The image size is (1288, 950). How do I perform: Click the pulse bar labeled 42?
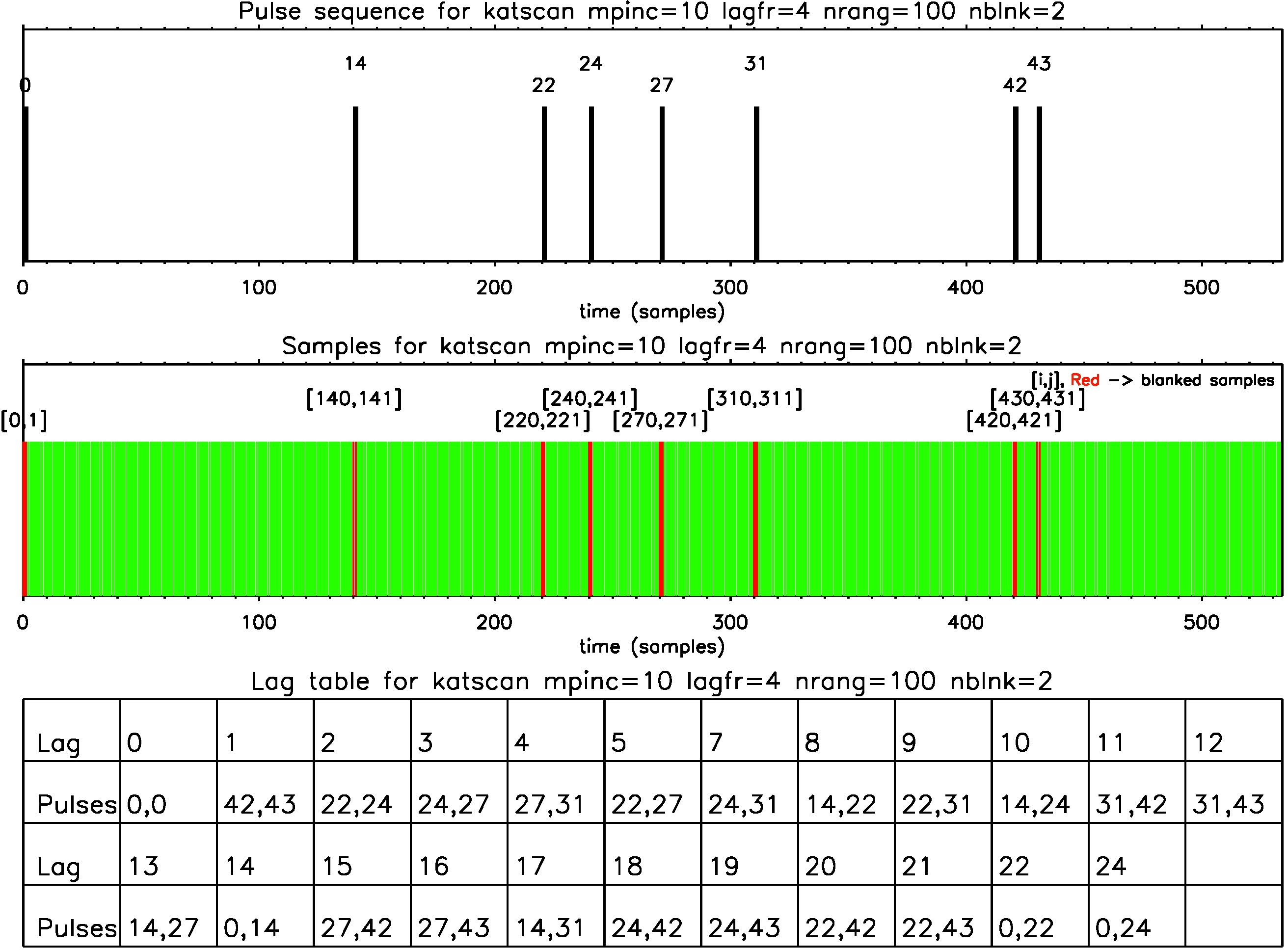pyautogui.click(x=1015, y=184)
